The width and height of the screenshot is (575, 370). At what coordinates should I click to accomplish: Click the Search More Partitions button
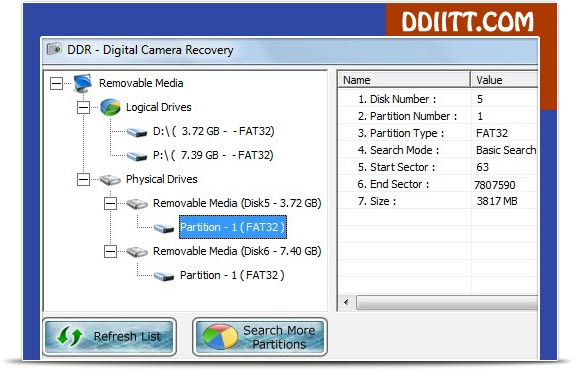point(260,337)
